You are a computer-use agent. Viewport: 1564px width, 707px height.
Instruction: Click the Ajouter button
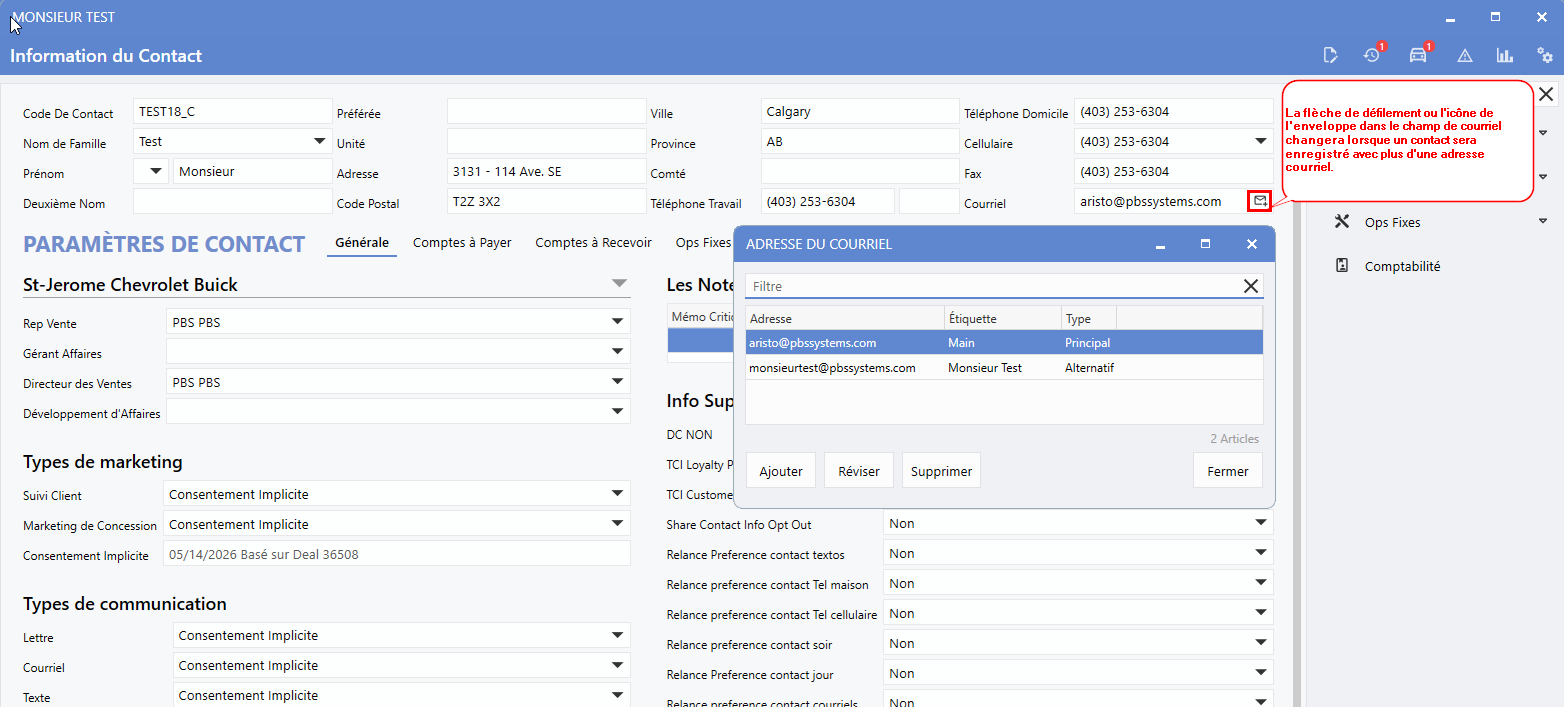(781, 470)
